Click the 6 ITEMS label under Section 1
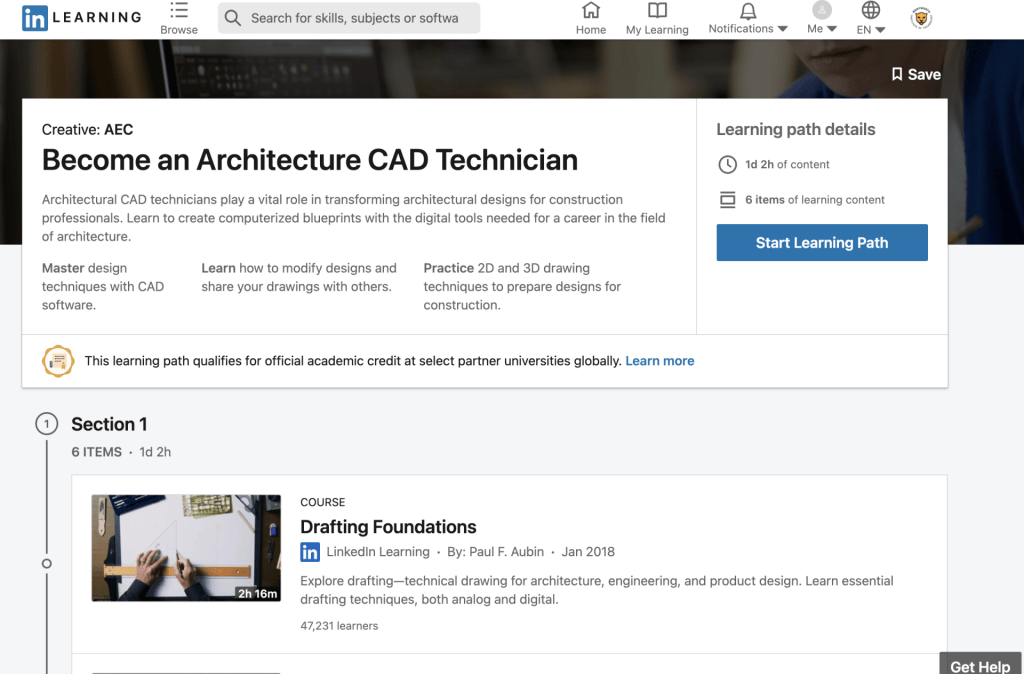Screen dimensions: 1024x674 coord(96,452)
